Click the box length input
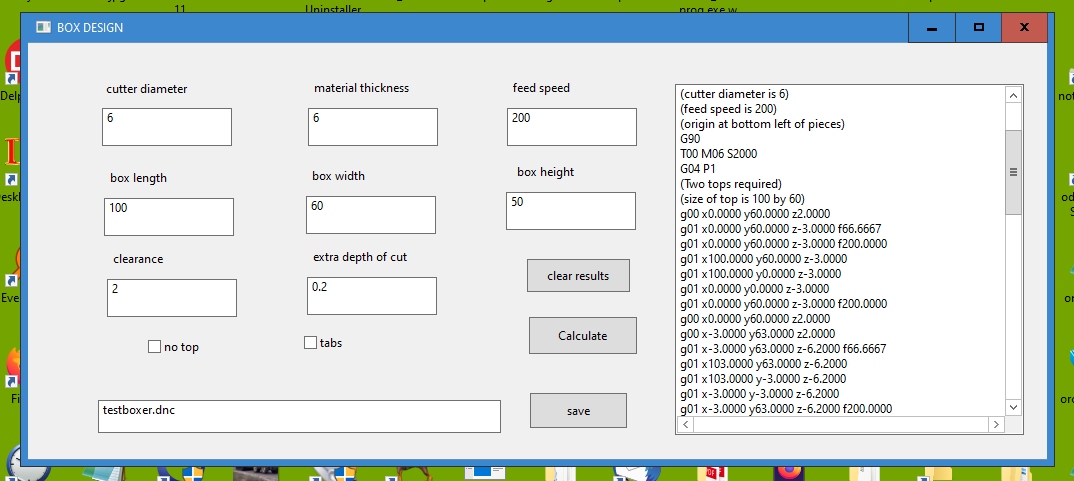 click(168, 217)
